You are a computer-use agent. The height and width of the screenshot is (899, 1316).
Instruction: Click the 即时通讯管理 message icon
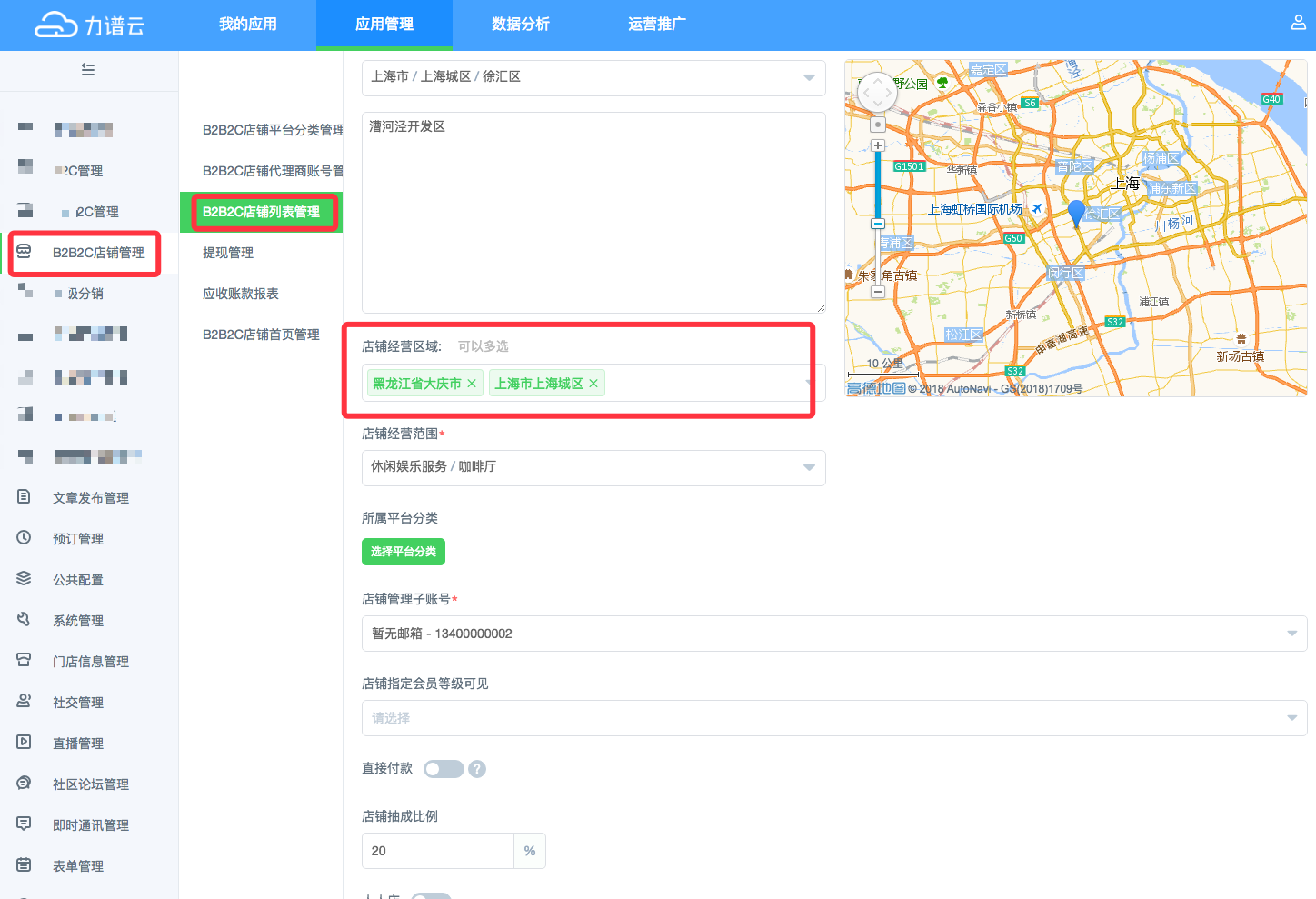(25, 824)
